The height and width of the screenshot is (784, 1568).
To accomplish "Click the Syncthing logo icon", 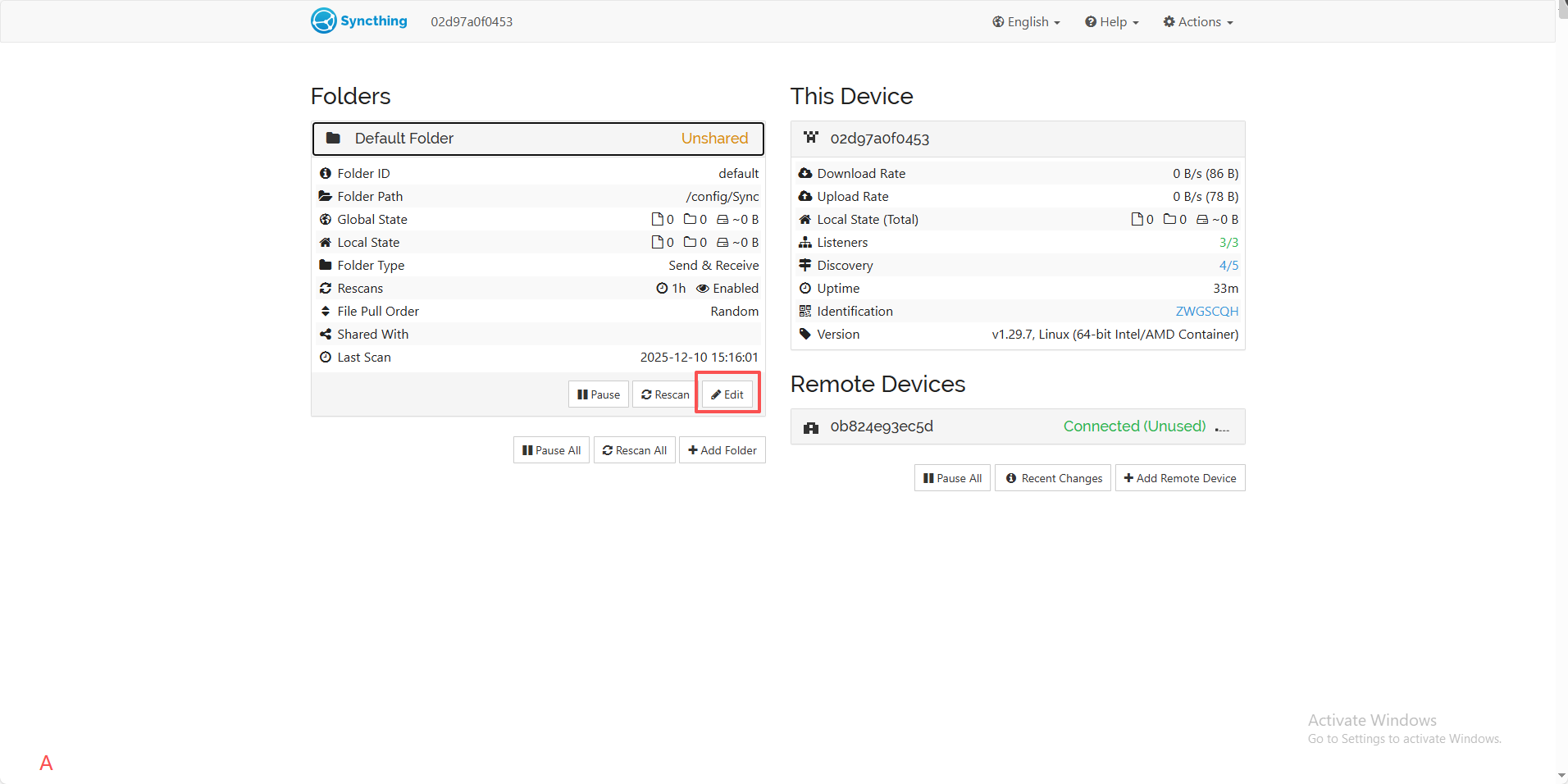I will coord(324,21).
